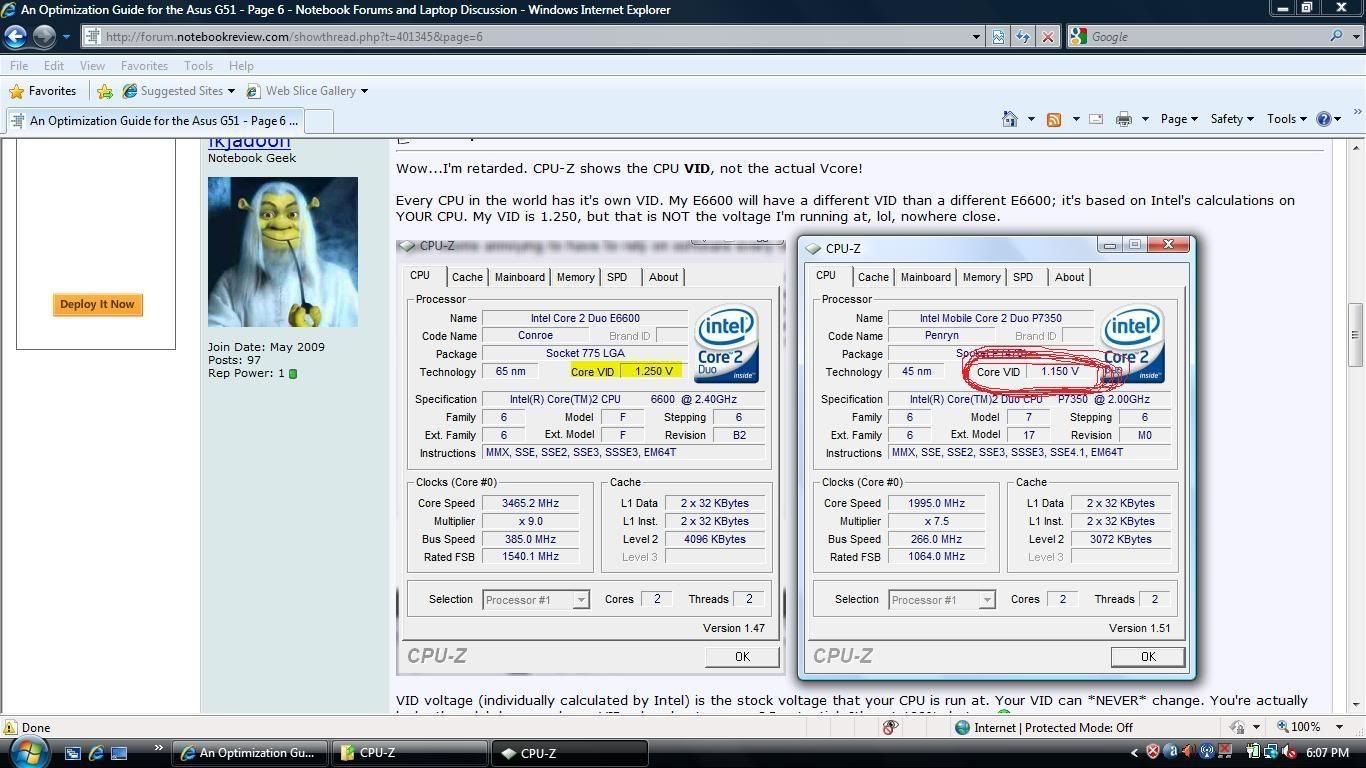This screenshot has height=768, width=1366.
Task: Click 'Internet | Protected Mode: Off' zone
Action: (1044, 728)
